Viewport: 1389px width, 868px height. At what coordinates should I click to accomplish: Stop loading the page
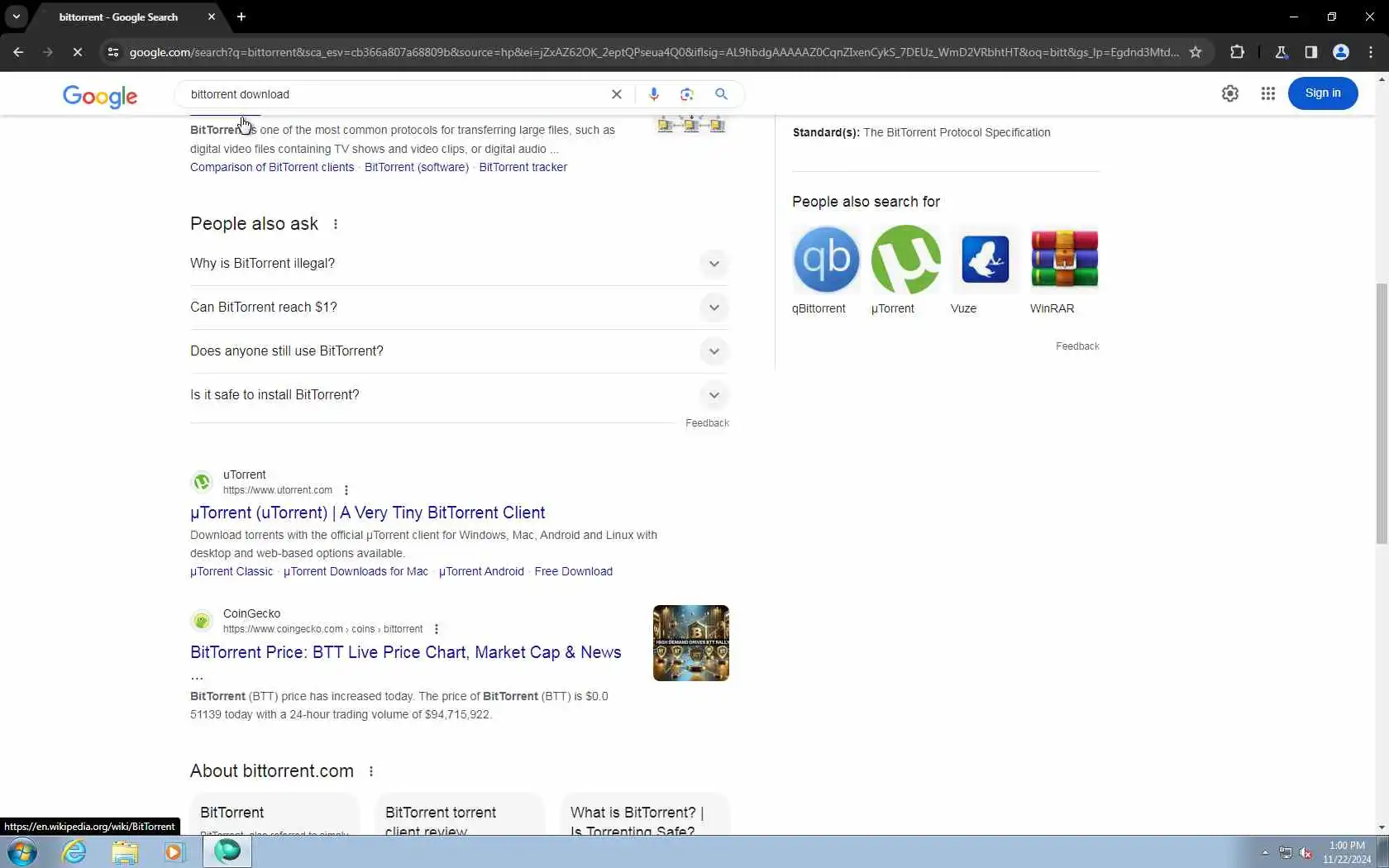(x=77, y=52)
